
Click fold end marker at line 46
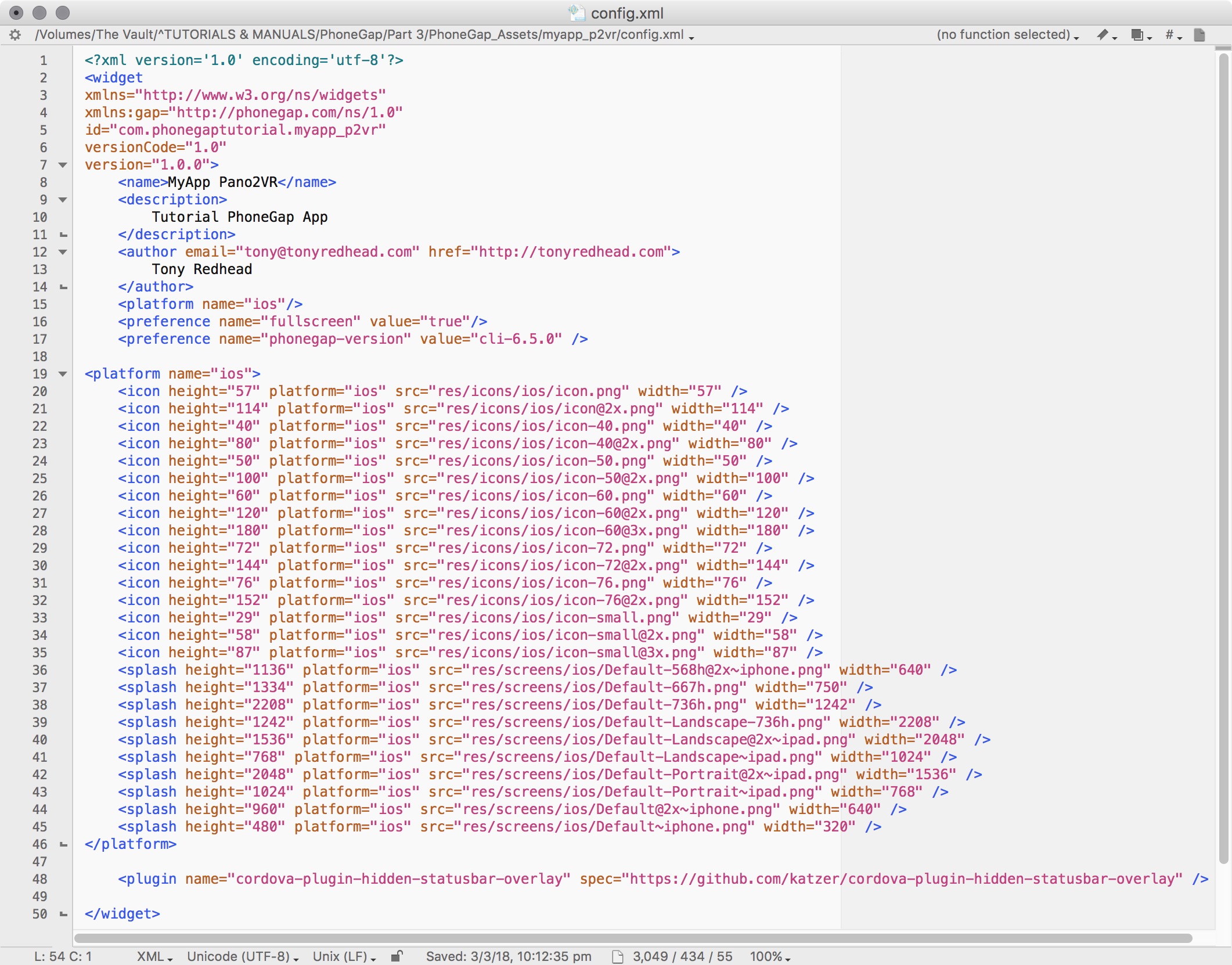click(63, 844)
